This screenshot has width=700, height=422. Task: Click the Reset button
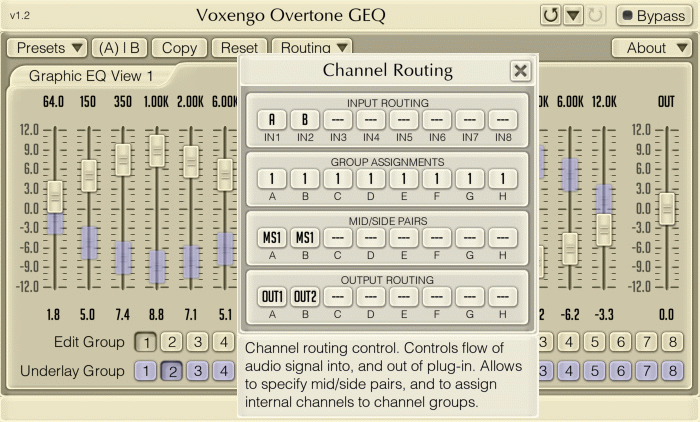(239, 48)
